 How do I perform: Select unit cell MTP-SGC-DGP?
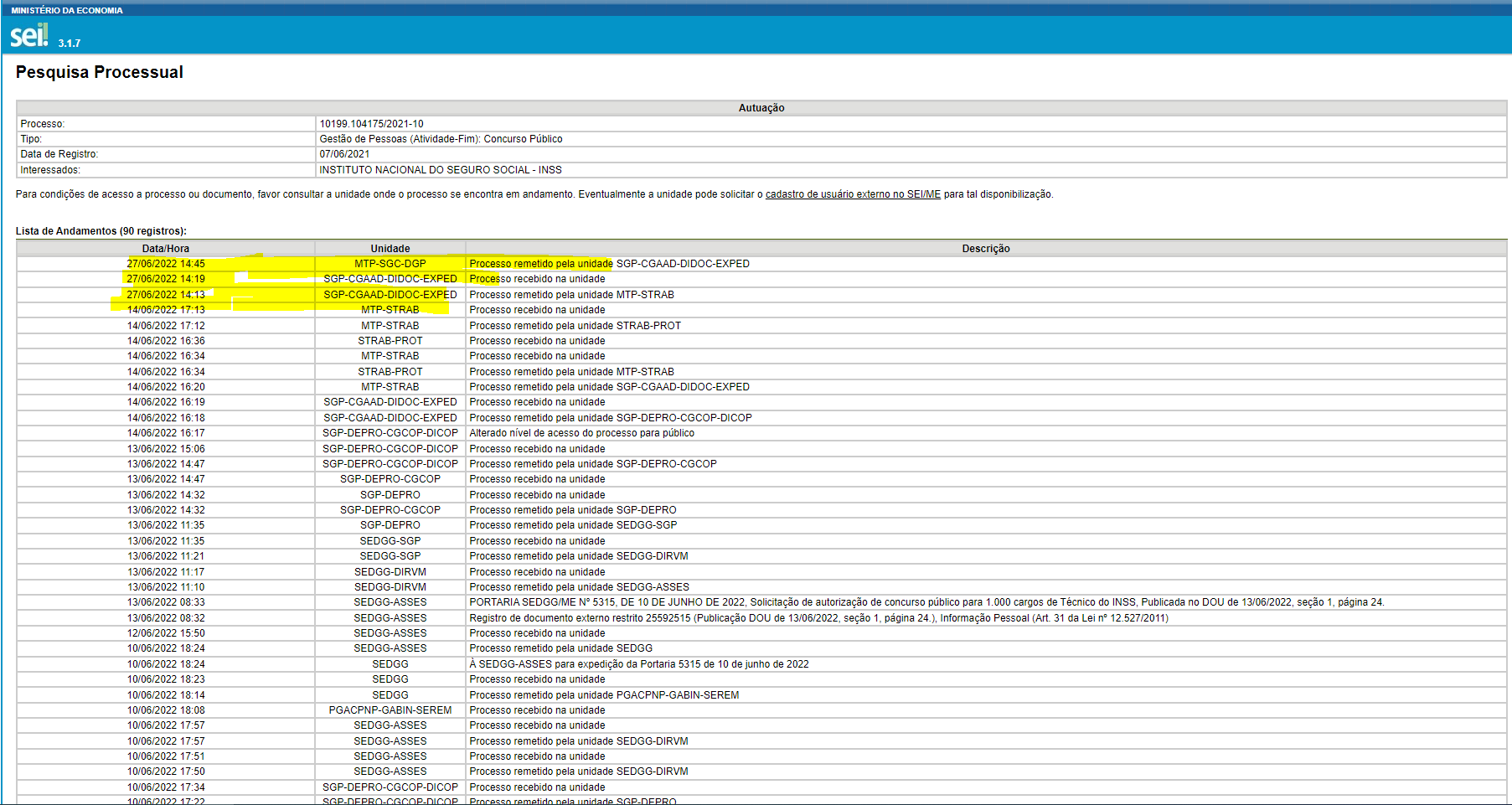point(390,264)
